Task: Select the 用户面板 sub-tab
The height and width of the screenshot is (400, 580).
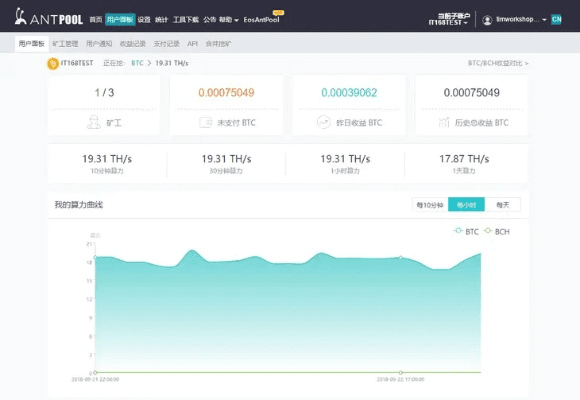Action: 31,44
